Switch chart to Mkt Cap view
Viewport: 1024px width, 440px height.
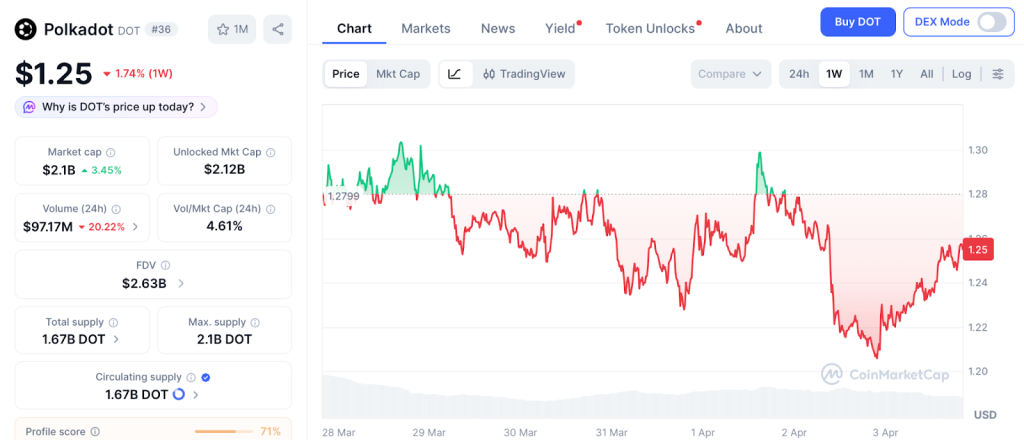(398, 74)
